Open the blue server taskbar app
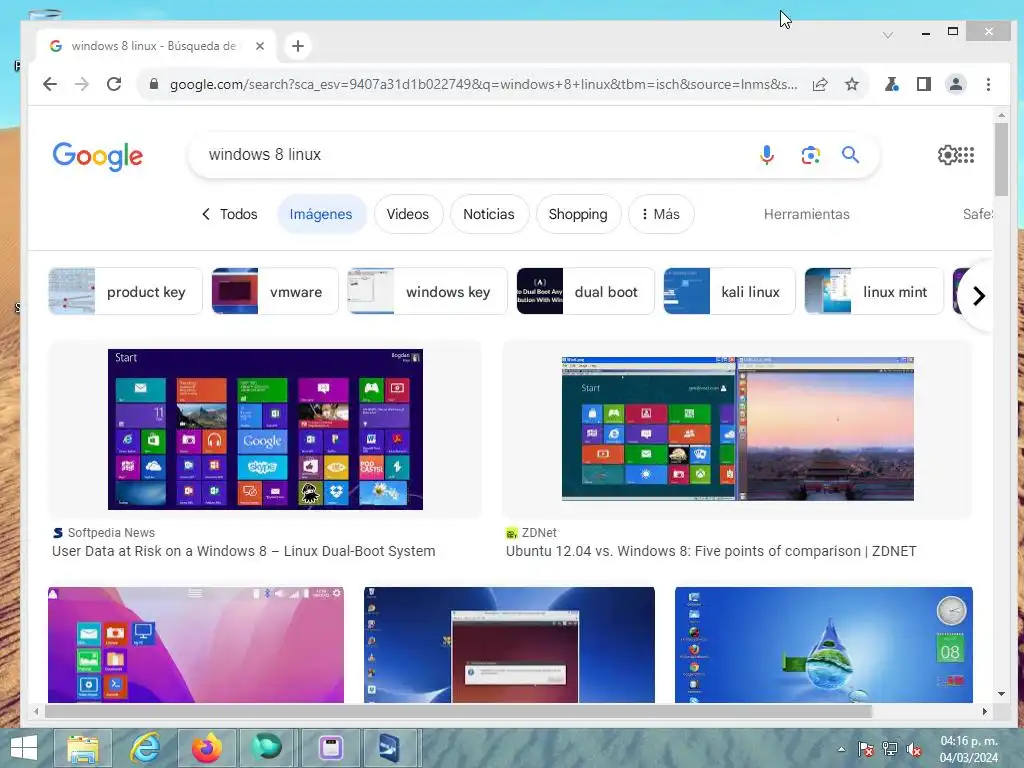 pos(389,748)
